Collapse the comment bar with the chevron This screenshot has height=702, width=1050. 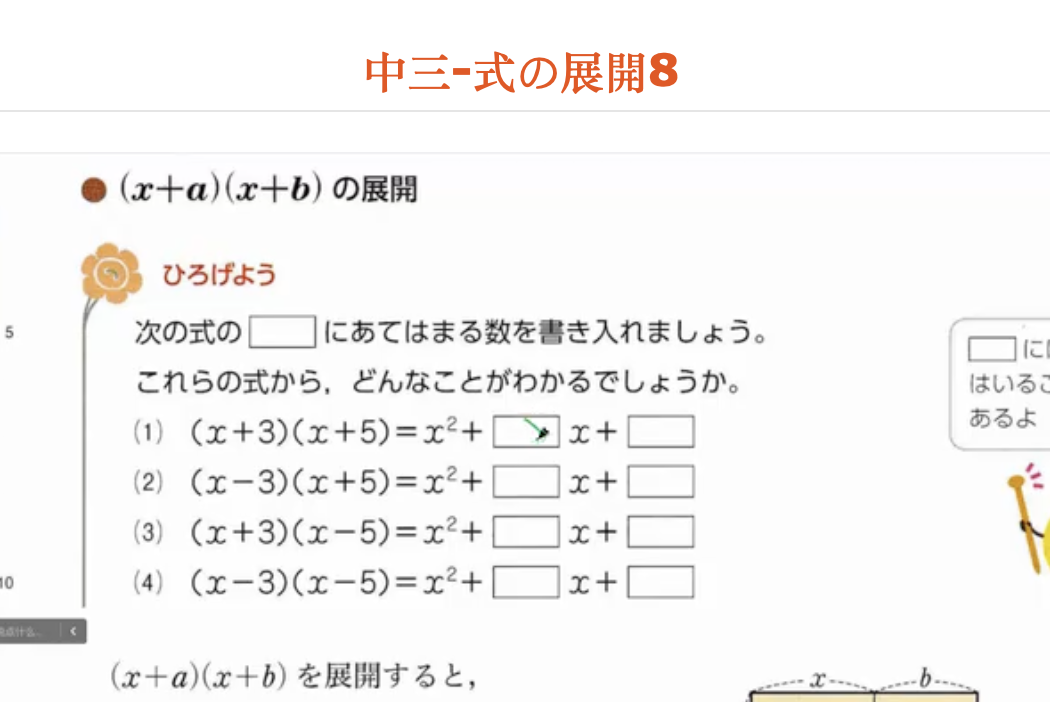pos(73,631)
